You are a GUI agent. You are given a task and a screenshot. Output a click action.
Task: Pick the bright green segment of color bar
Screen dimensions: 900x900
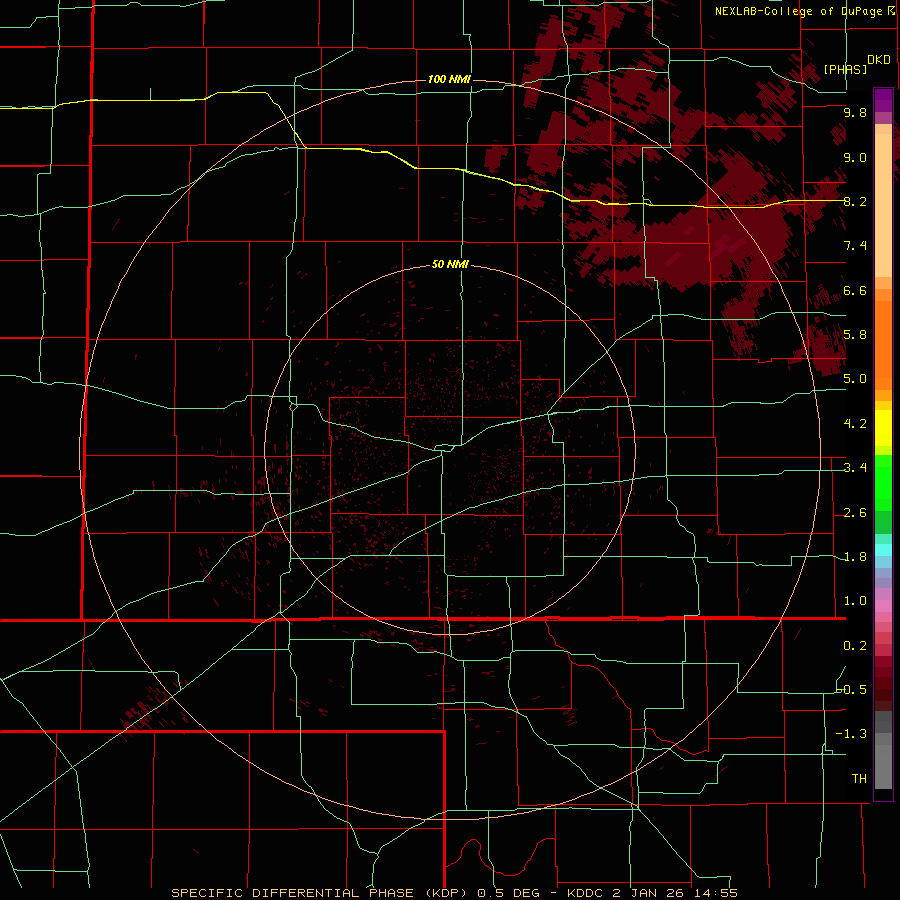(883, 483)
